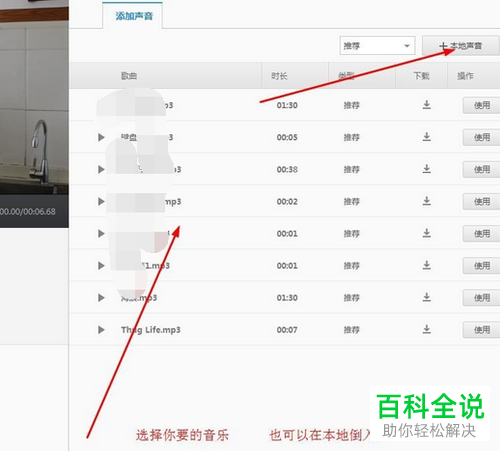
Task: Click 使用 for Thug Life.mp3
Action: 482,330
